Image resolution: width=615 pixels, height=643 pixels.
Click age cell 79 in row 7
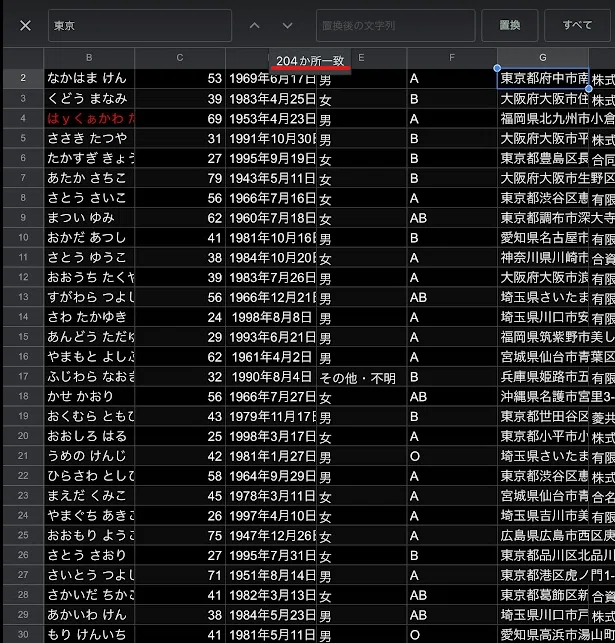(180, 178)
